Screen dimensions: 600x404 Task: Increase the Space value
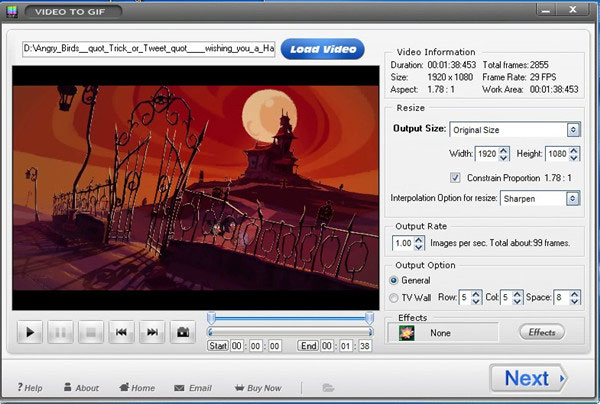pyautogui.click(x=574, y=294)
